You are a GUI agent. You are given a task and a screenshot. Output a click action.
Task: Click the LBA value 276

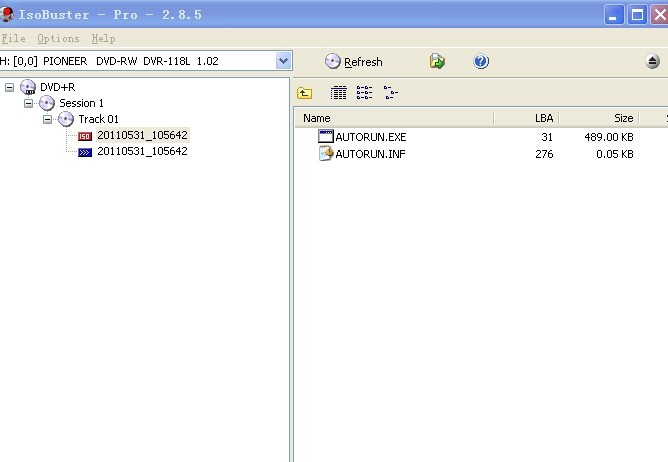(544, 154)
